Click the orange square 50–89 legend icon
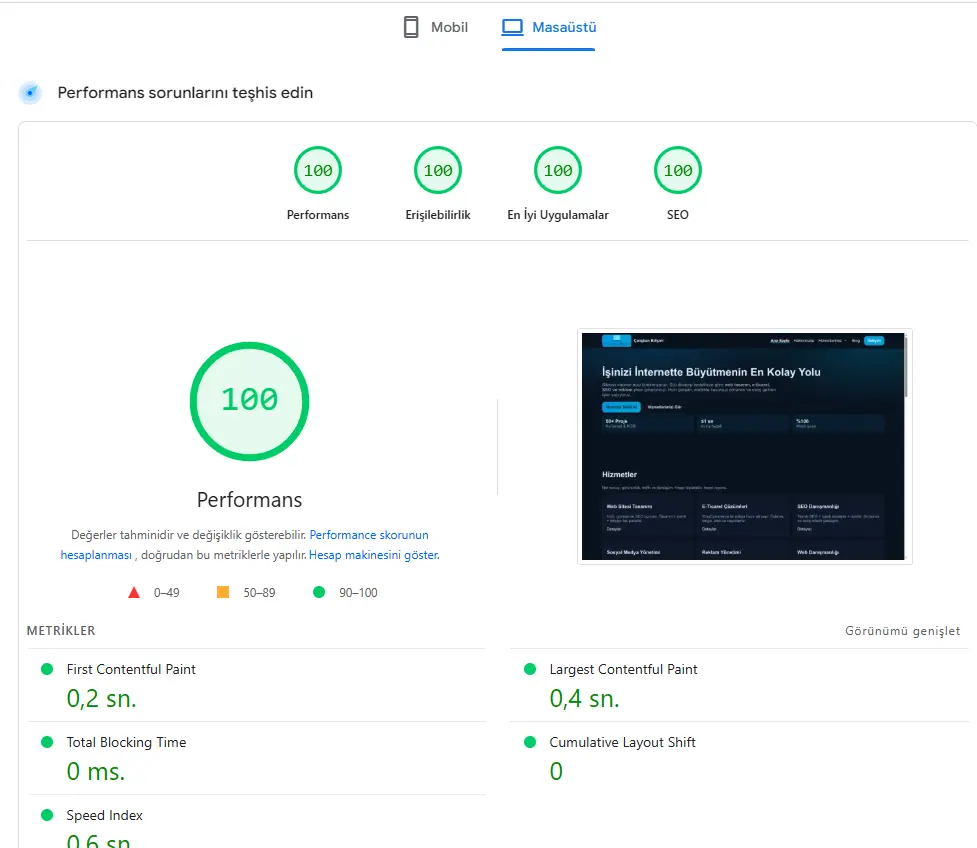The height and width of the screenshot is (848, 977). pos(222,592)
